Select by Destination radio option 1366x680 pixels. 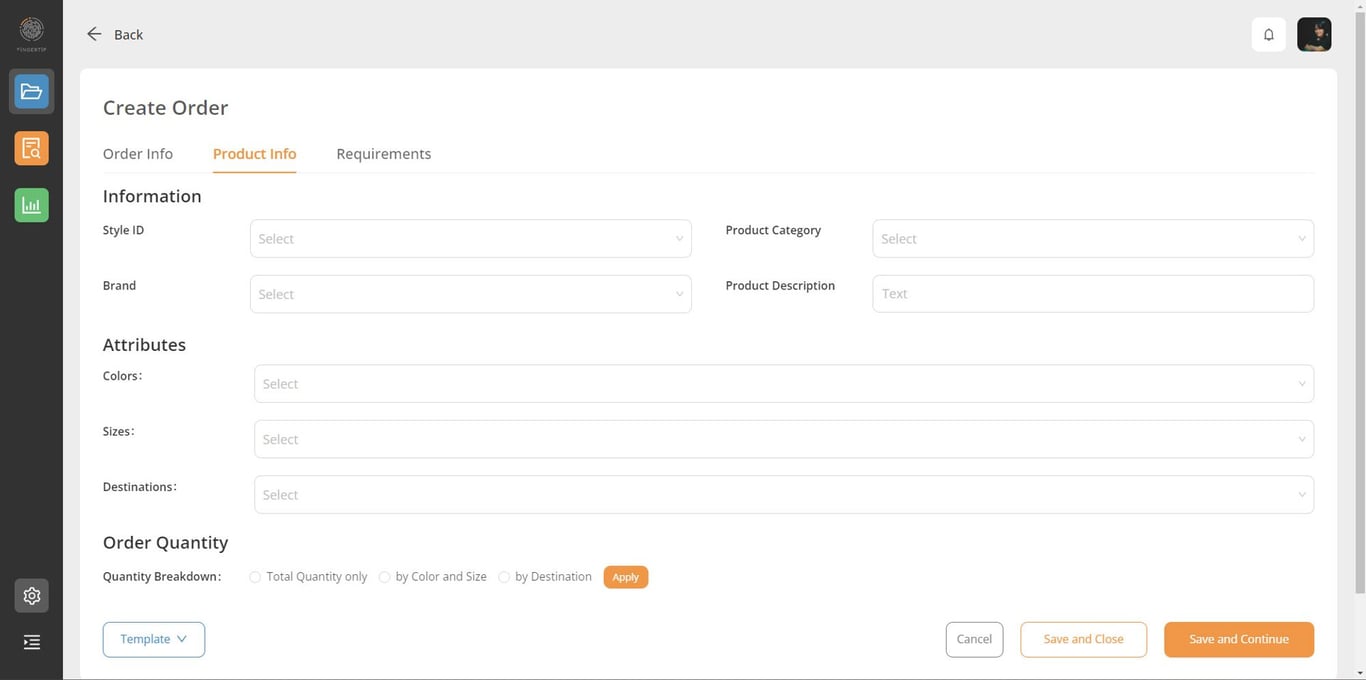tap(504, 577)
